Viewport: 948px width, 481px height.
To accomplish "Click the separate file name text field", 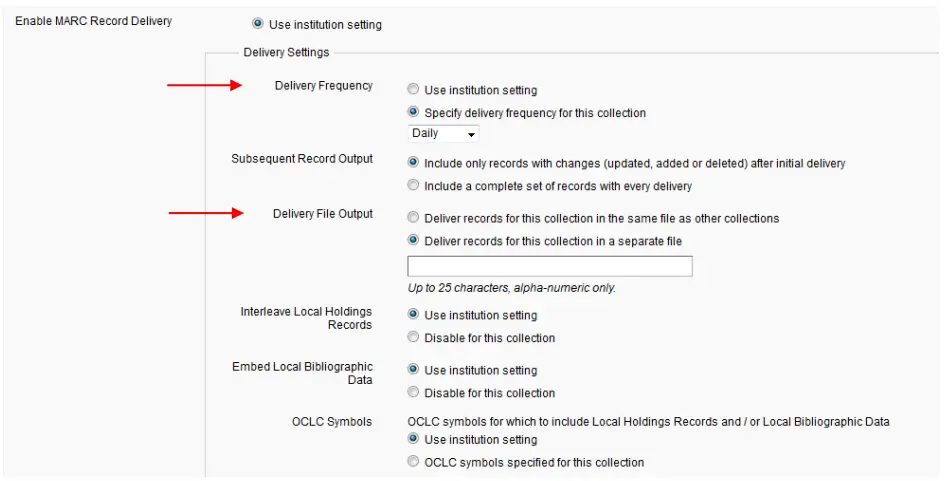I will [x=549, y=266].
